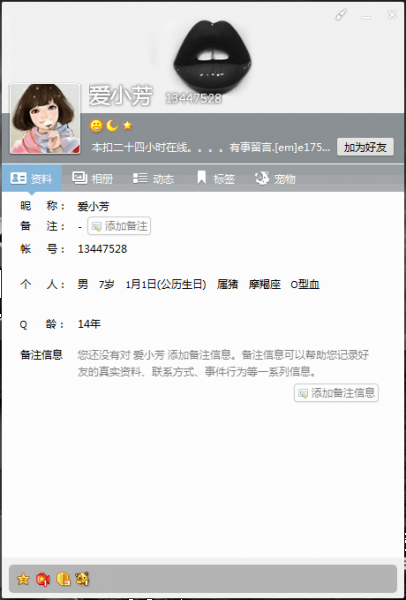Click the gold shield badge icon
Viewport: 406px width, 600px height.
point(63,579)
